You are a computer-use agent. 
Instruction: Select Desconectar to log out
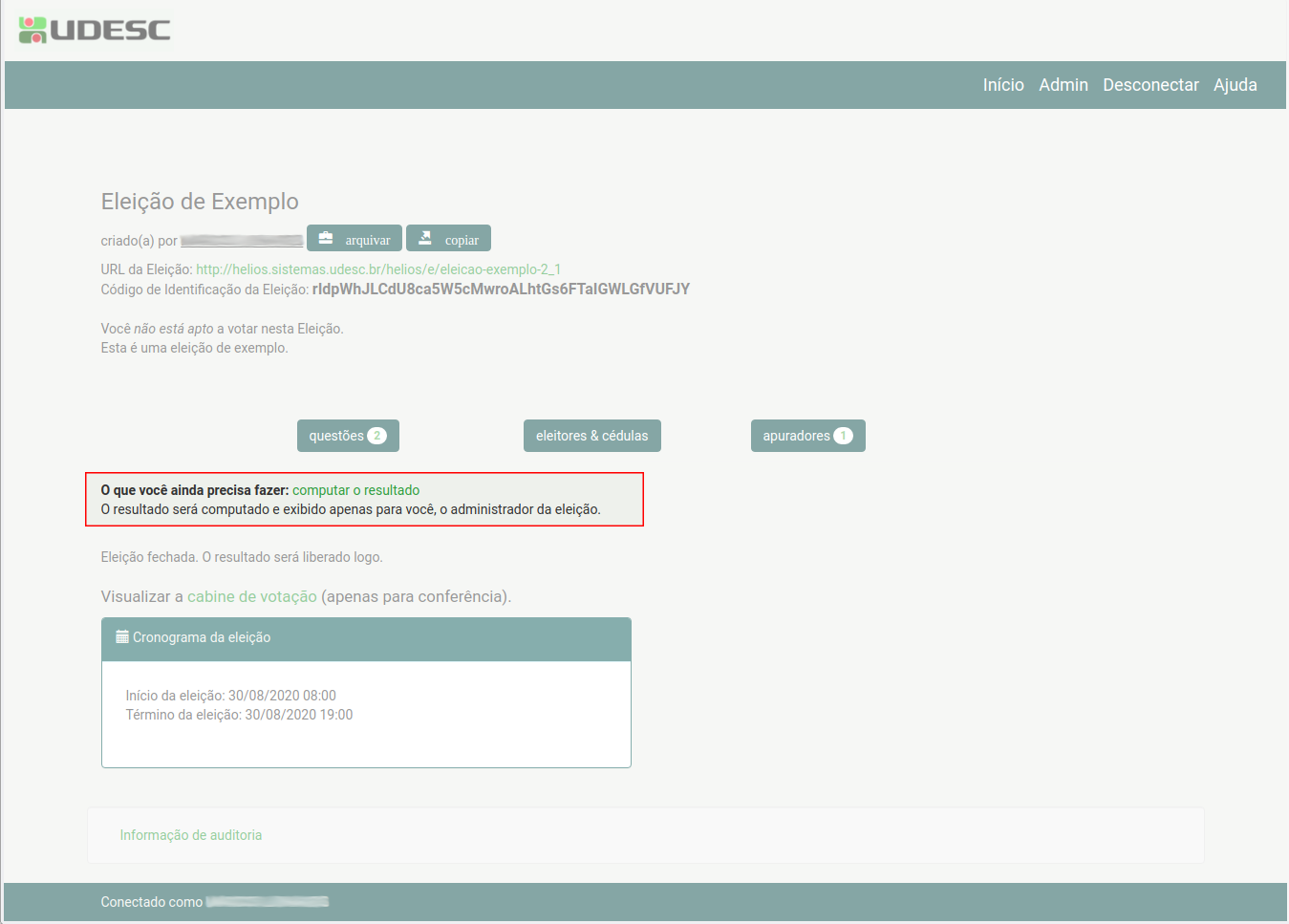click(1150, 85)
